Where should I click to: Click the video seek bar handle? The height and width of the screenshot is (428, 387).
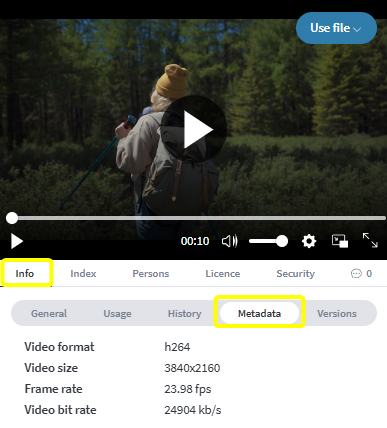12,218
